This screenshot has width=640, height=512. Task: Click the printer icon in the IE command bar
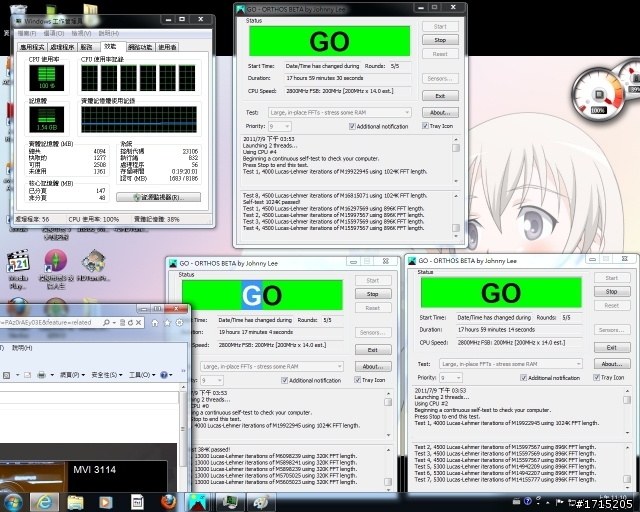click(x=41, y=374)
